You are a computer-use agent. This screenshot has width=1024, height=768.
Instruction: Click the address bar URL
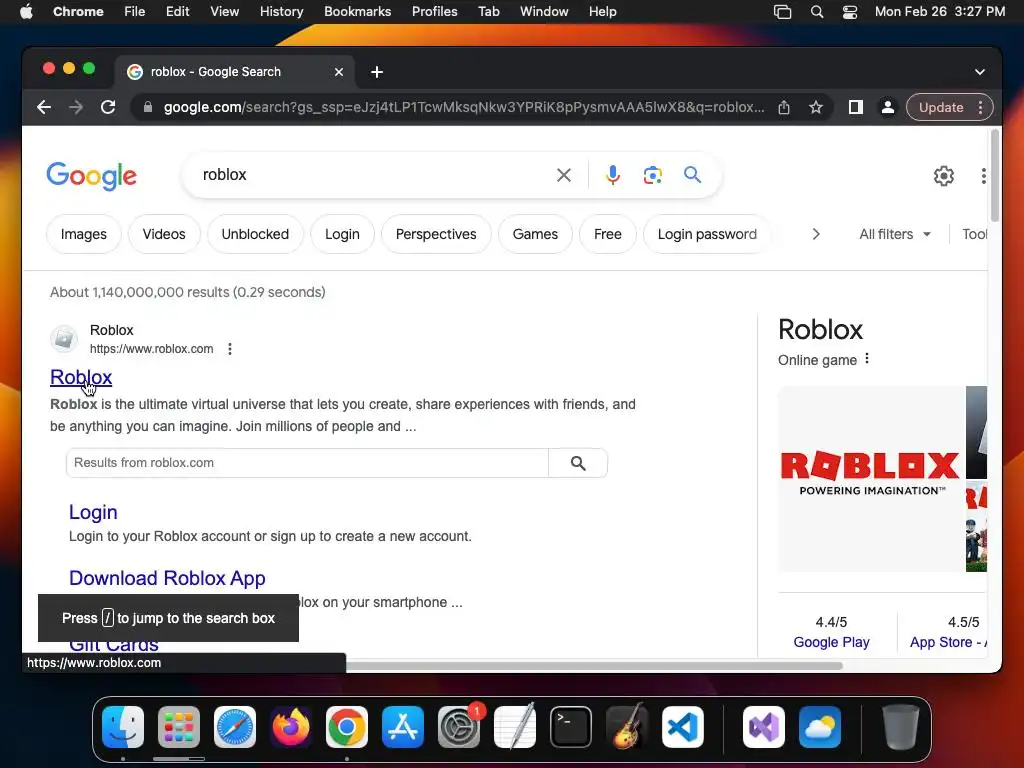point(464,107)
